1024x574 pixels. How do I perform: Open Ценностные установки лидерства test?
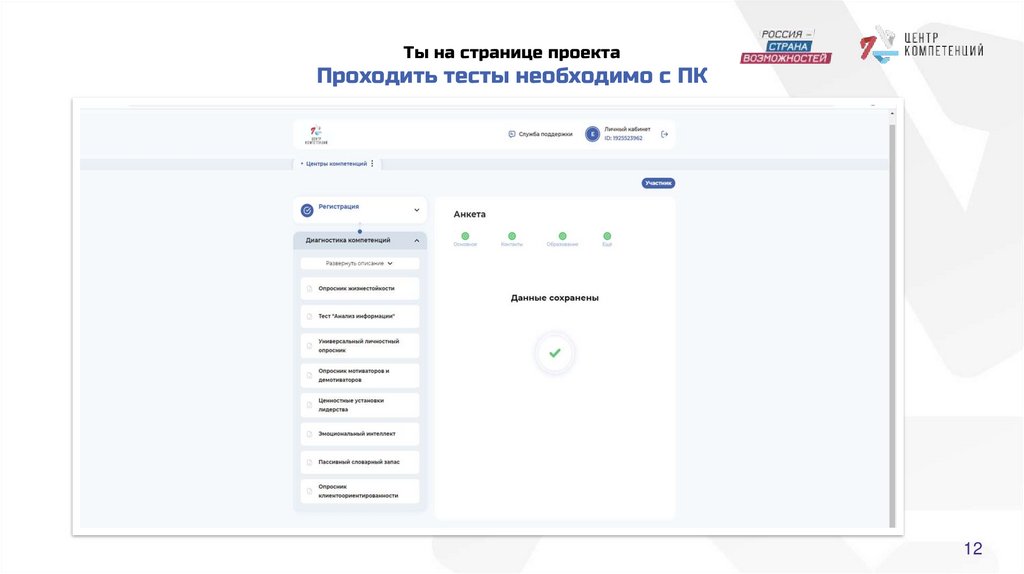[x=360, y=405]
